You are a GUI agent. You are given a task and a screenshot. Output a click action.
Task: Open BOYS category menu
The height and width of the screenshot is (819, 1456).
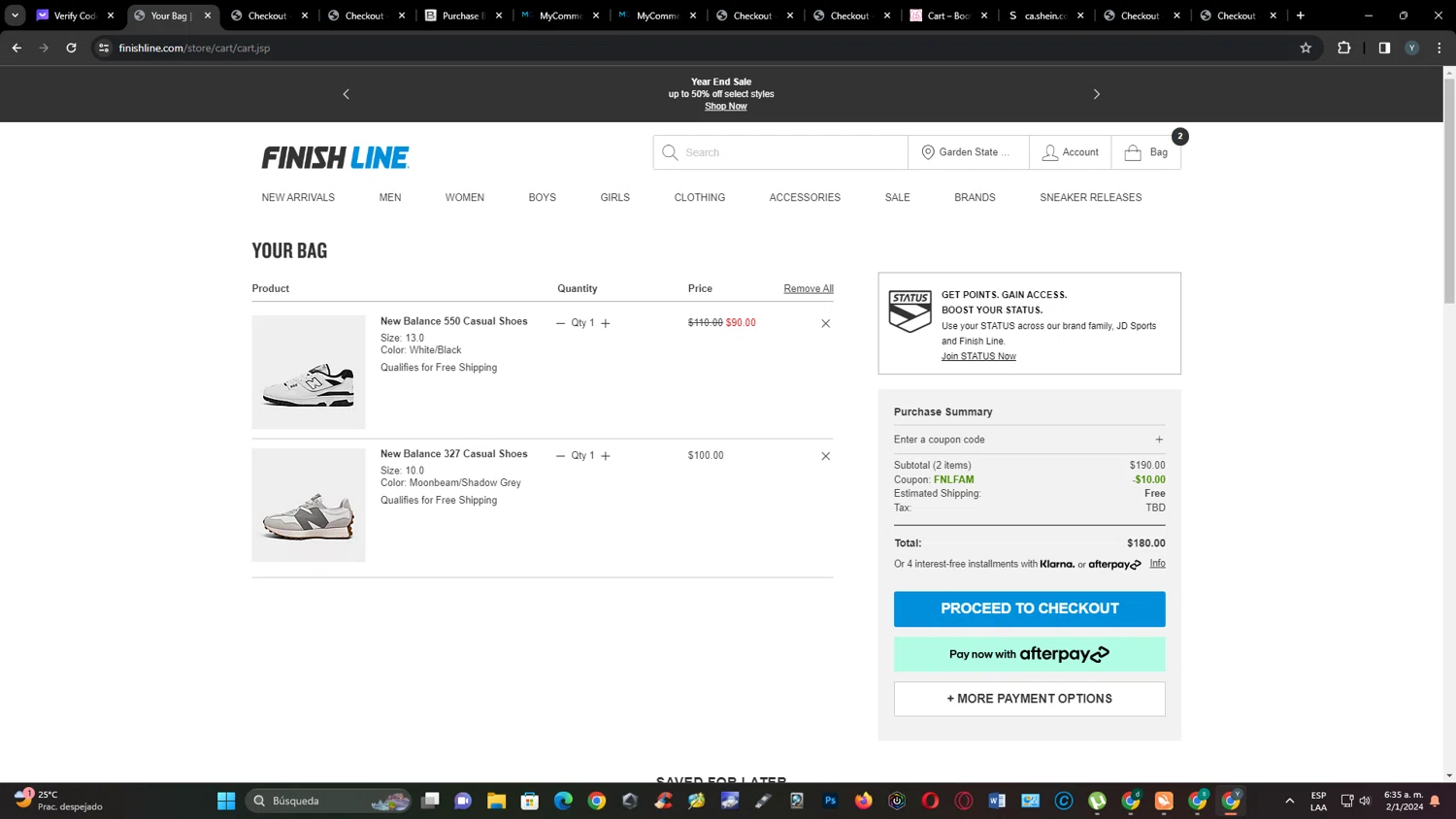point(543,197)
